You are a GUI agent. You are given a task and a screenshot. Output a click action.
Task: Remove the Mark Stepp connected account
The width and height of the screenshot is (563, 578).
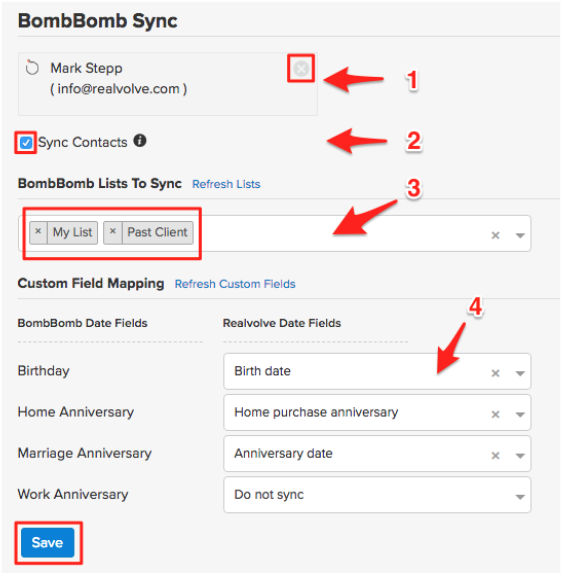click(x=301, y=69)
